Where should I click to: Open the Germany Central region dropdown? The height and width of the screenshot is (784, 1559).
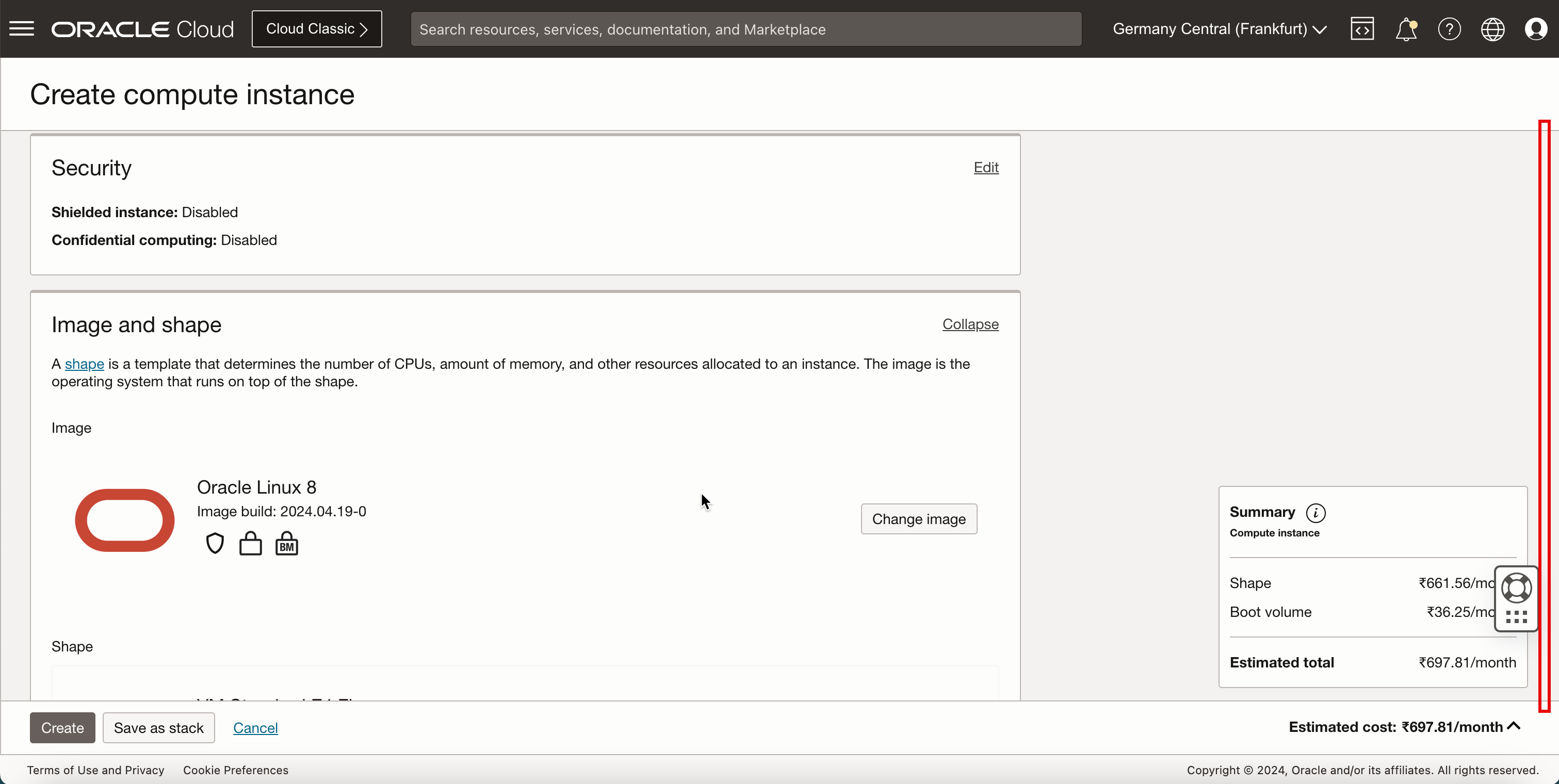pyautogui.click(x=1219, y=28)
